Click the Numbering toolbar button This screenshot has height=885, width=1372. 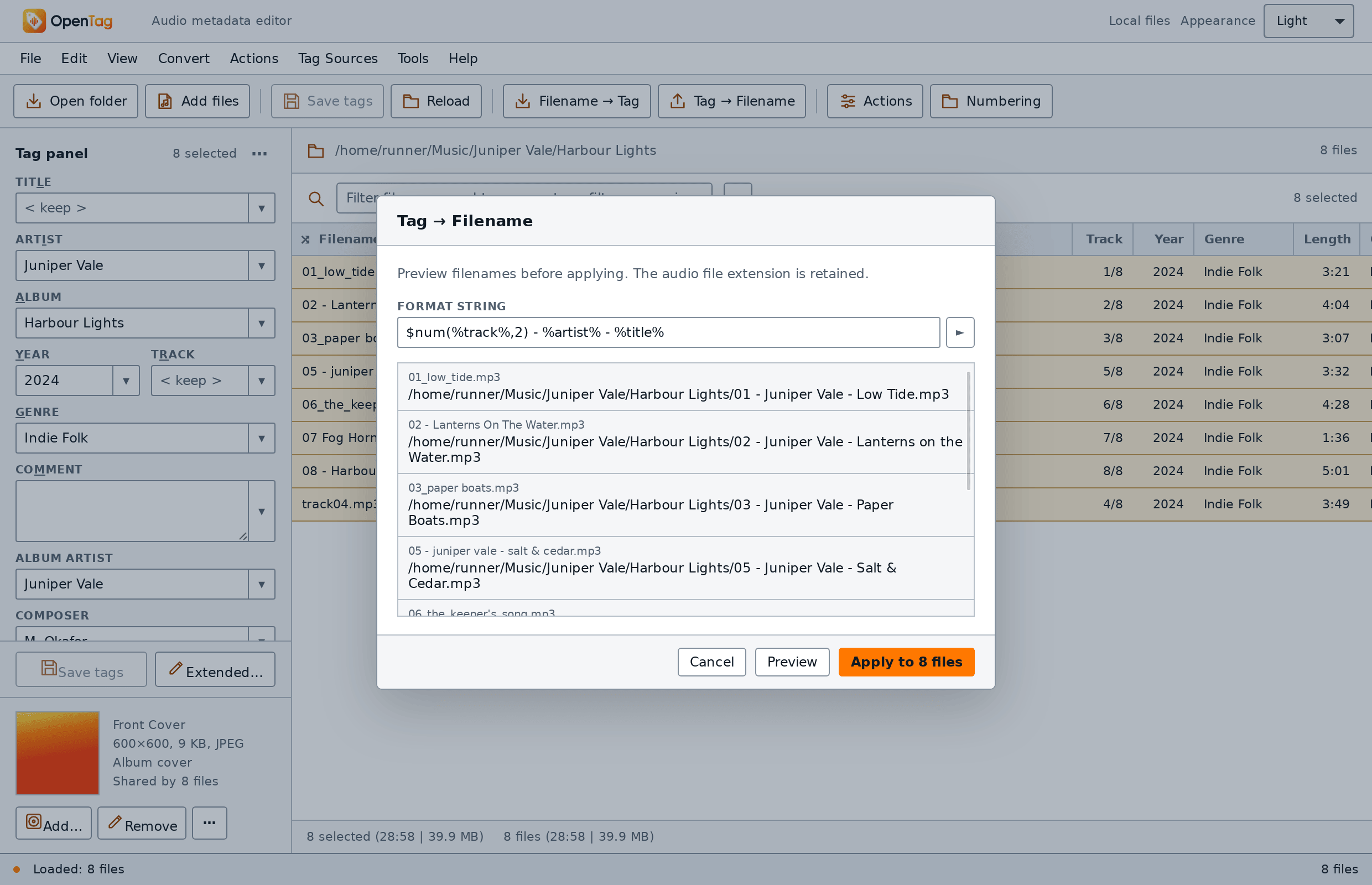(x=990, y=101)
